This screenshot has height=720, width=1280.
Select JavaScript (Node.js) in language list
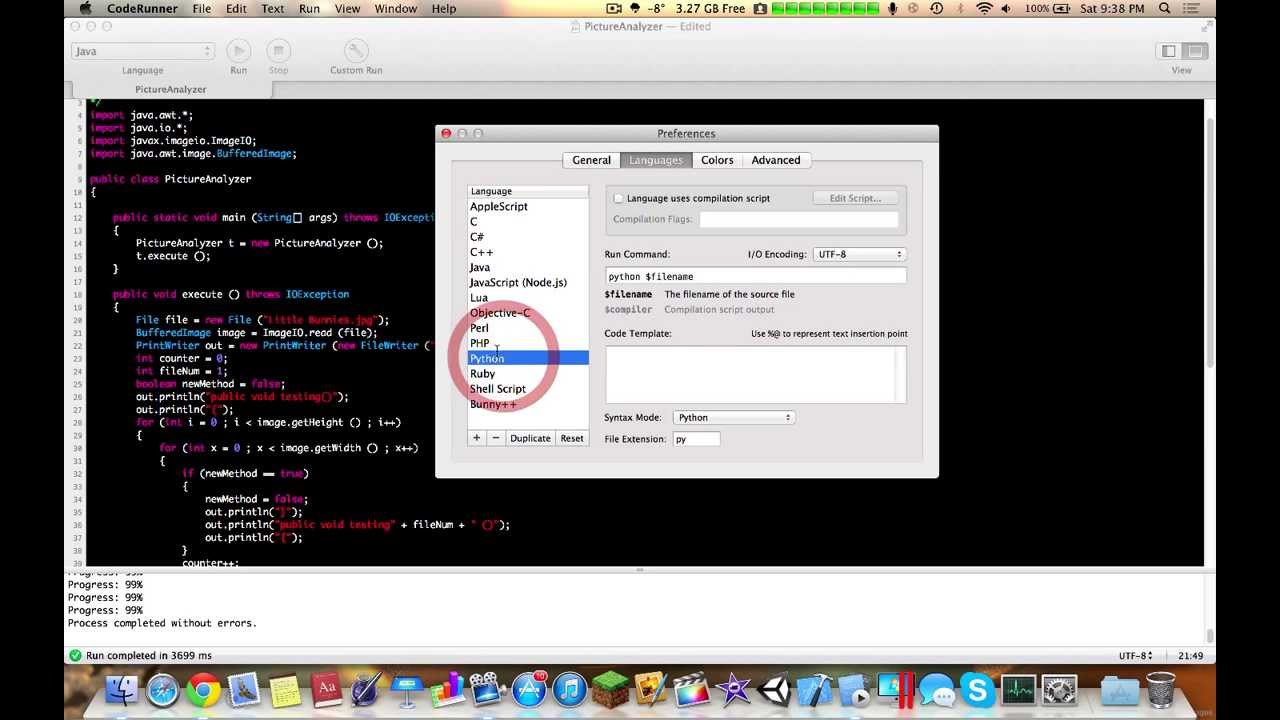pos(528,283)
